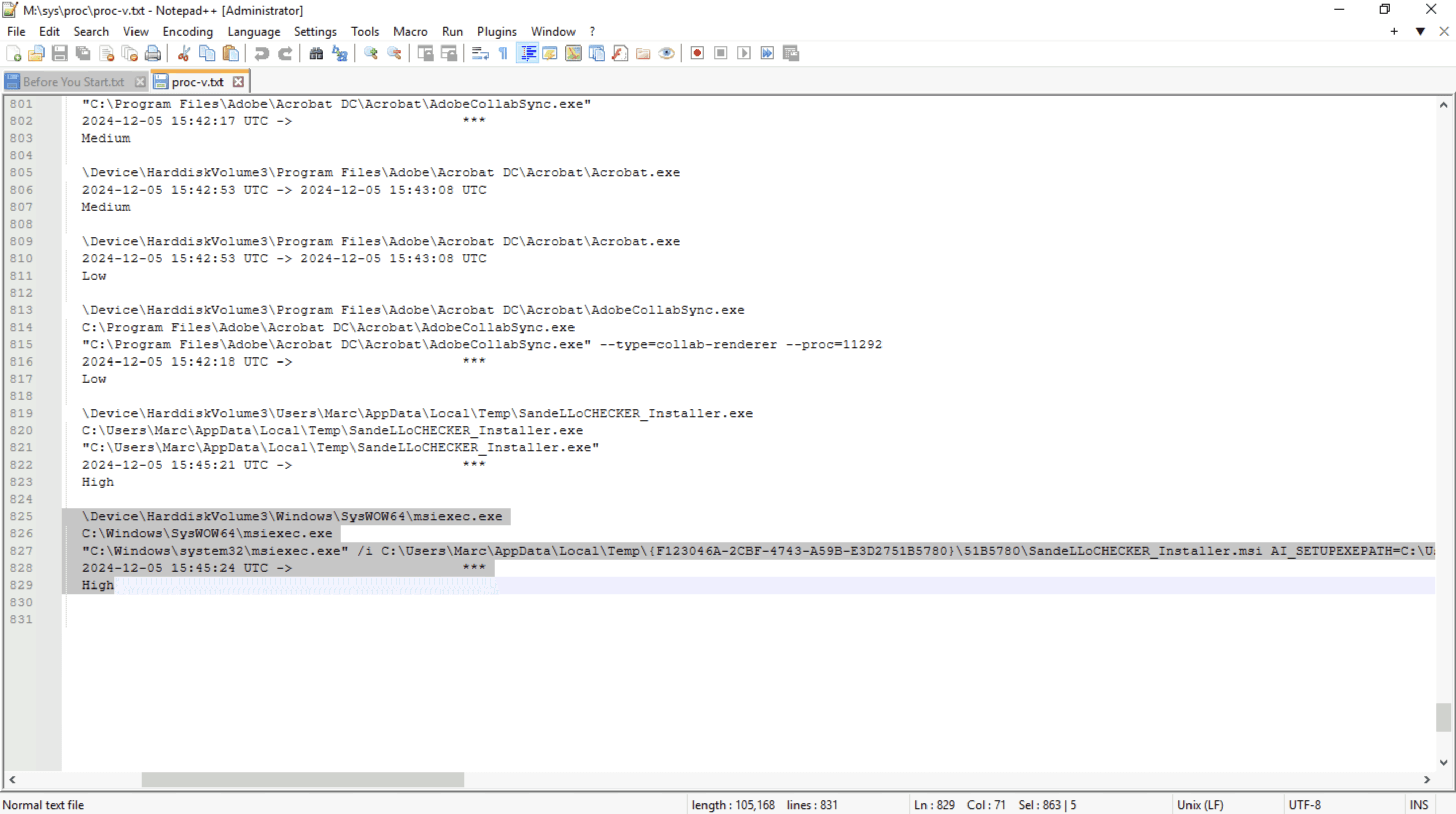This screenshot has height=814, width=1456.
Task: Open the Plugins menu
Action: click(496, 32)
